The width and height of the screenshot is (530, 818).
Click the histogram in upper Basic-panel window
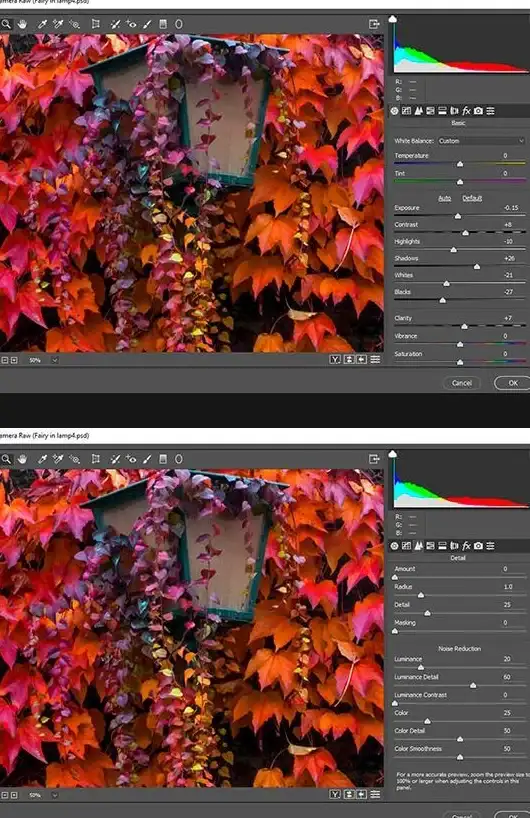tap(461, 46)
